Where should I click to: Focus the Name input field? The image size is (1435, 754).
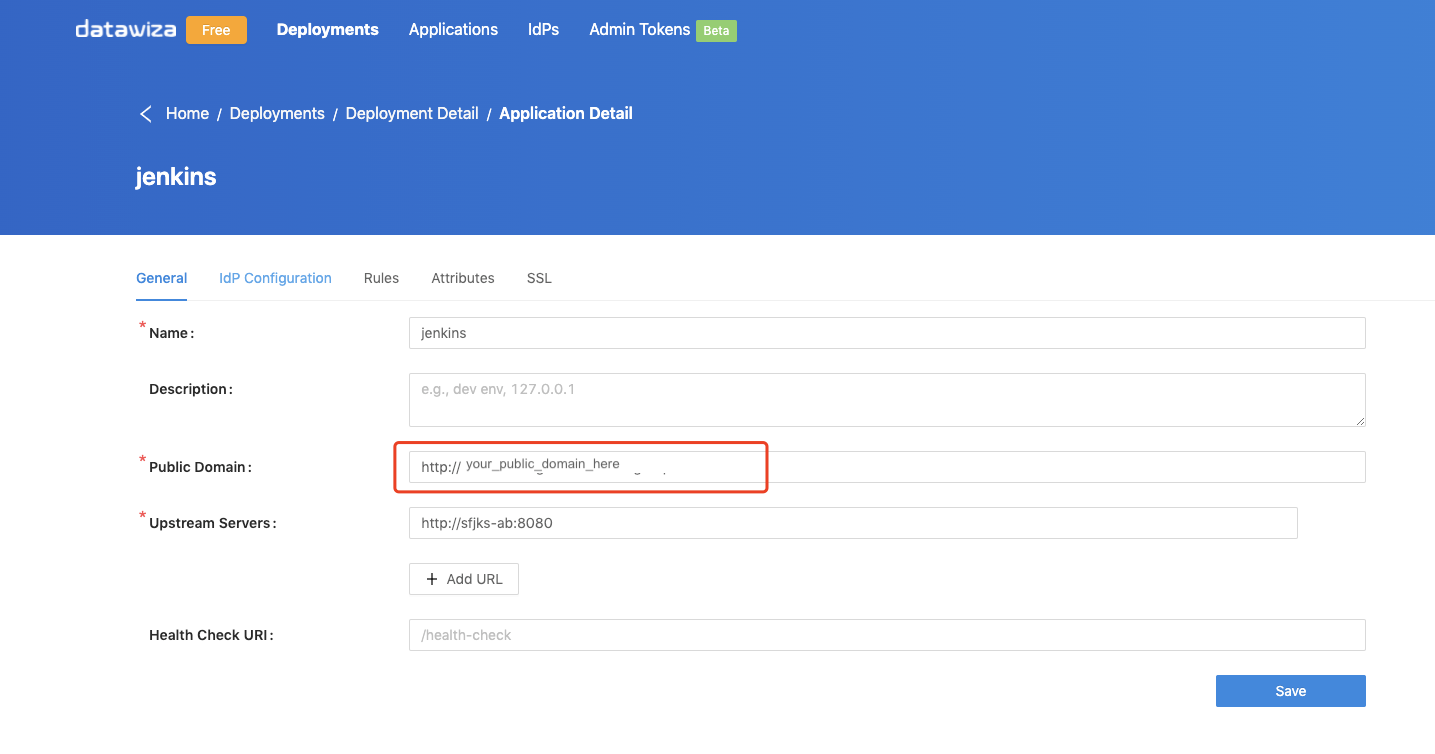(x=887, y=333)
